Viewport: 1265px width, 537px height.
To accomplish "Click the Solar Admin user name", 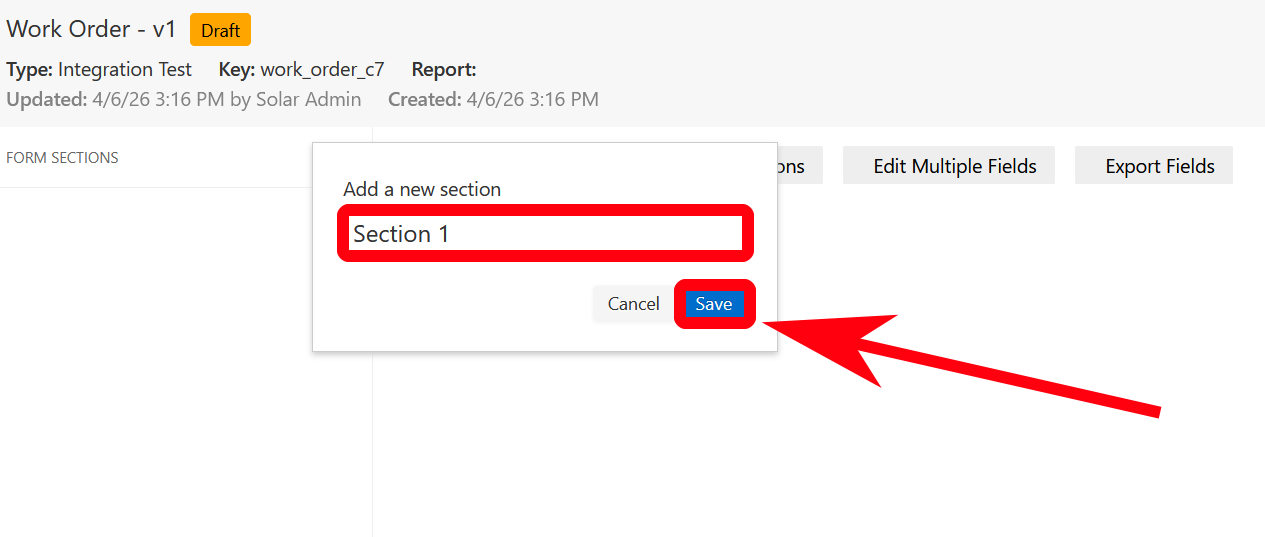I will pyautogui.click(x=308, y=100).
